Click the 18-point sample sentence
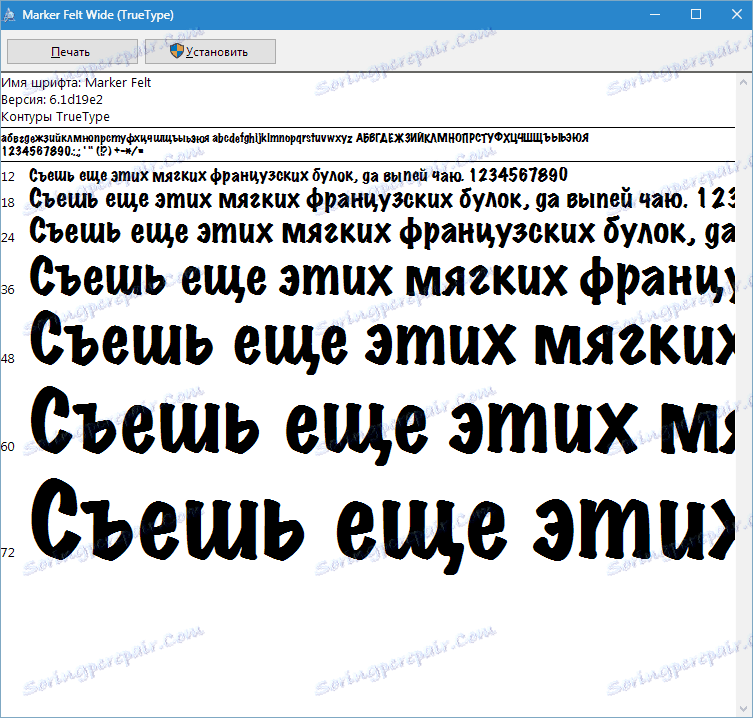753x718 pixels. tap(382, 199)
